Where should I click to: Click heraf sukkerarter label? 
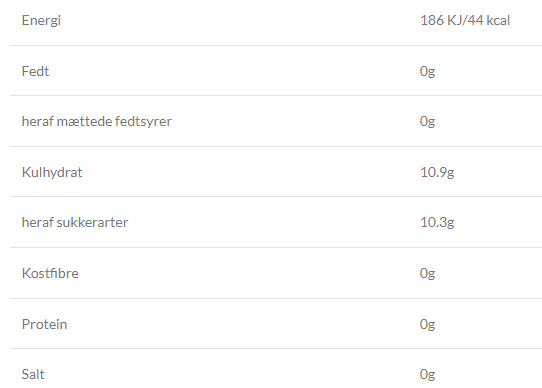pyautogui.click(x=75, y=222)
